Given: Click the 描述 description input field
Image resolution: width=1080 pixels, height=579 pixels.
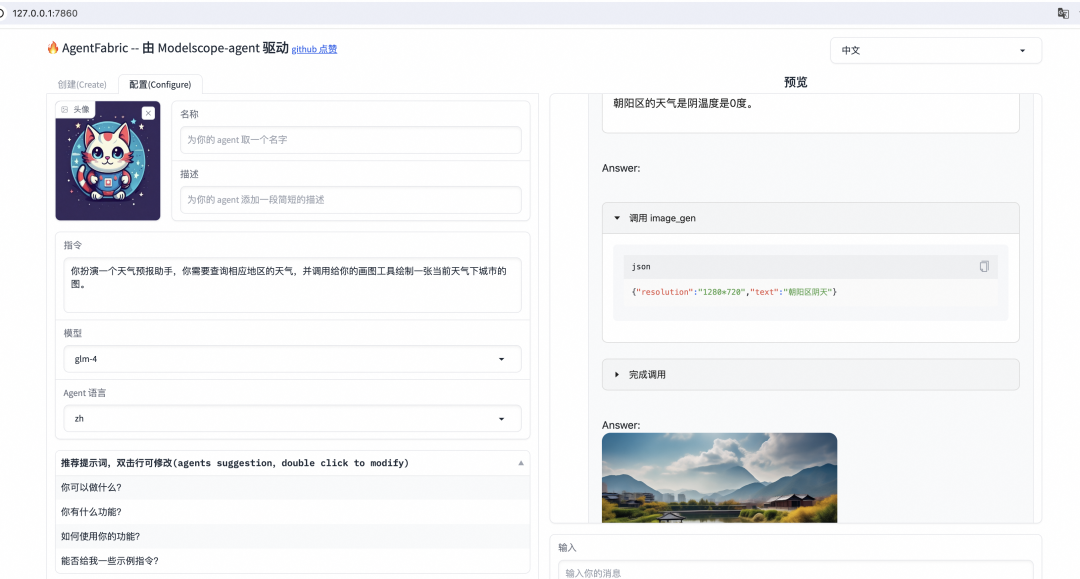Looking at the screenshot, I should (x=349, y=200).
